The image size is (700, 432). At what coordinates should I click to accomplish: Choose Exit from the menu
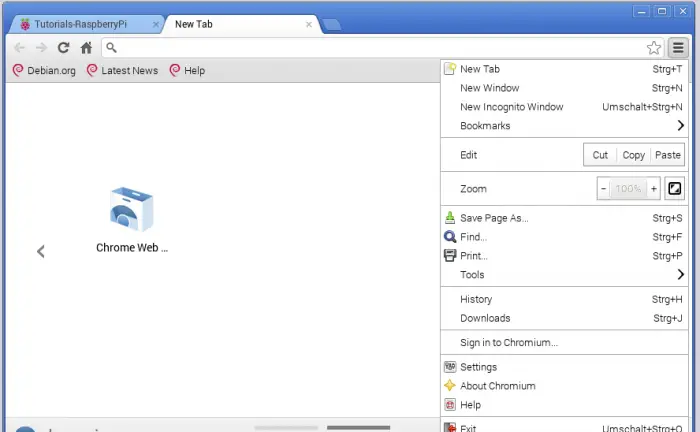pyautogui.click(x=564, y=427)
